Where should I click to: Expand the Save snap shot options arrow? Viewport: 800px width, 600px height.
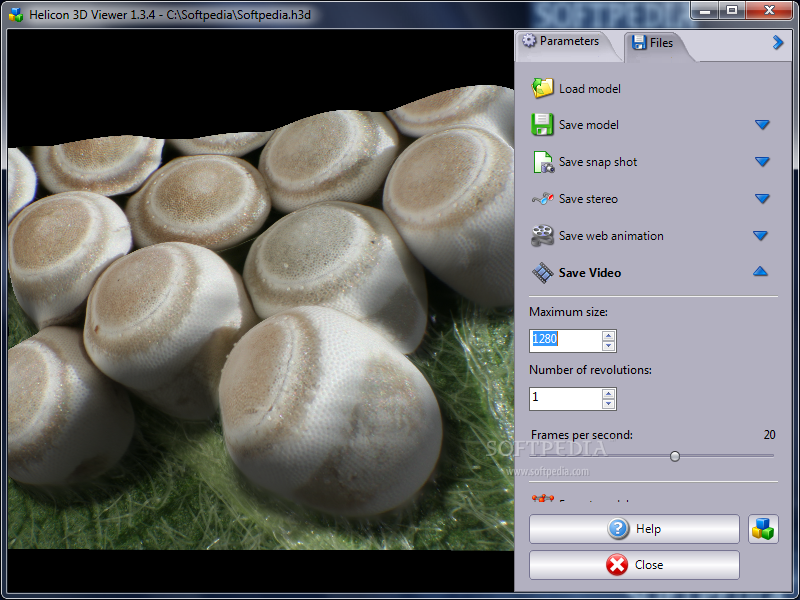coord(762,162)
